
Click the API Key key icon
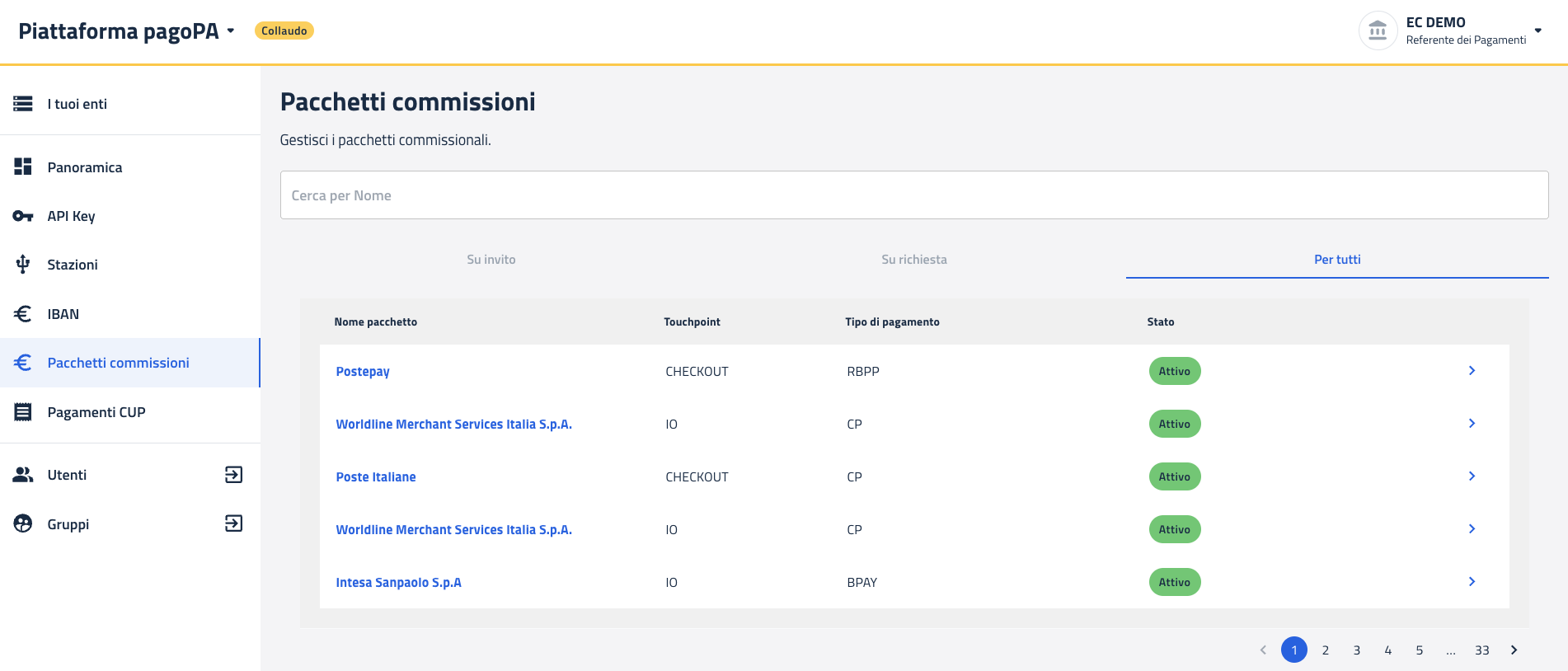point(23,216)
